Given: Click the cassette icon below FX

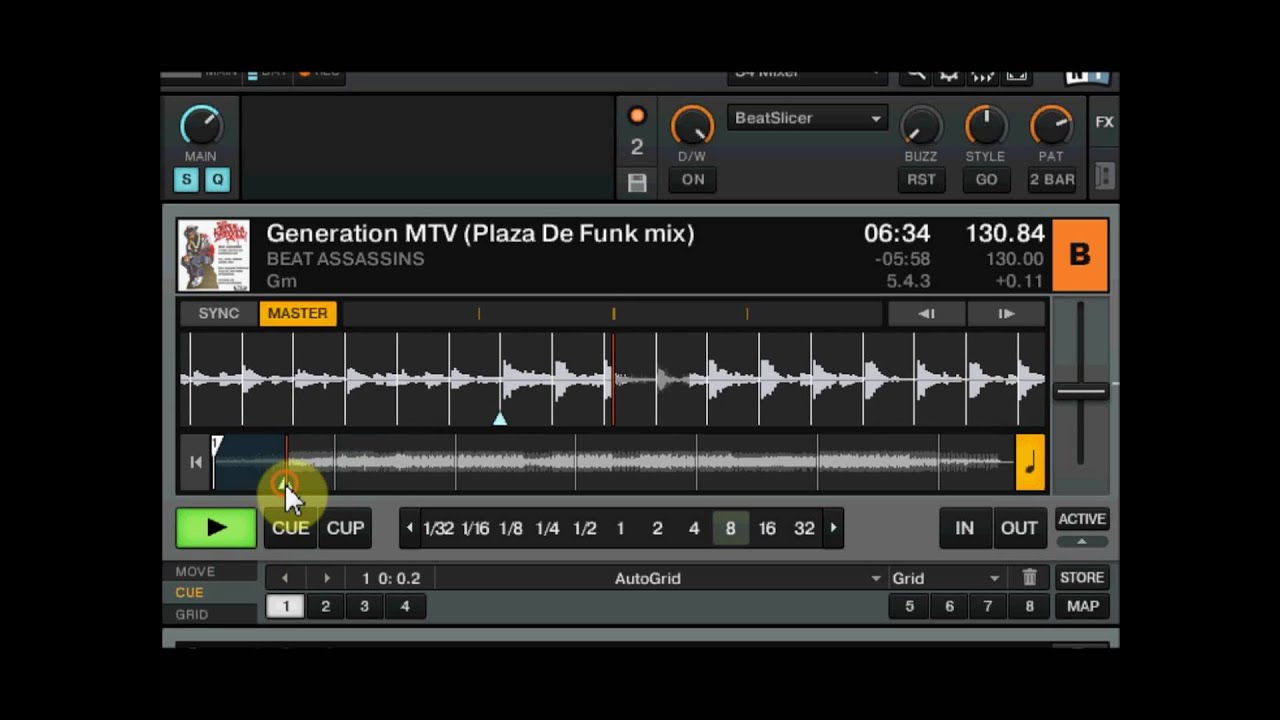Looking at the screenshot, I should (1104, 176).
